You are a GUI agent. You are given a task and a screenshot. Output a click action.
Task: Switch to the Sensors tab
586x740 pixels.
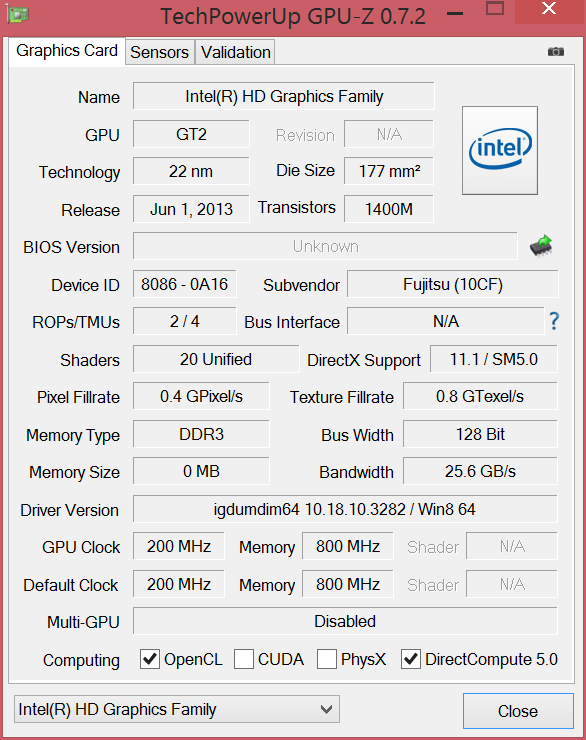tap(159, 52)
